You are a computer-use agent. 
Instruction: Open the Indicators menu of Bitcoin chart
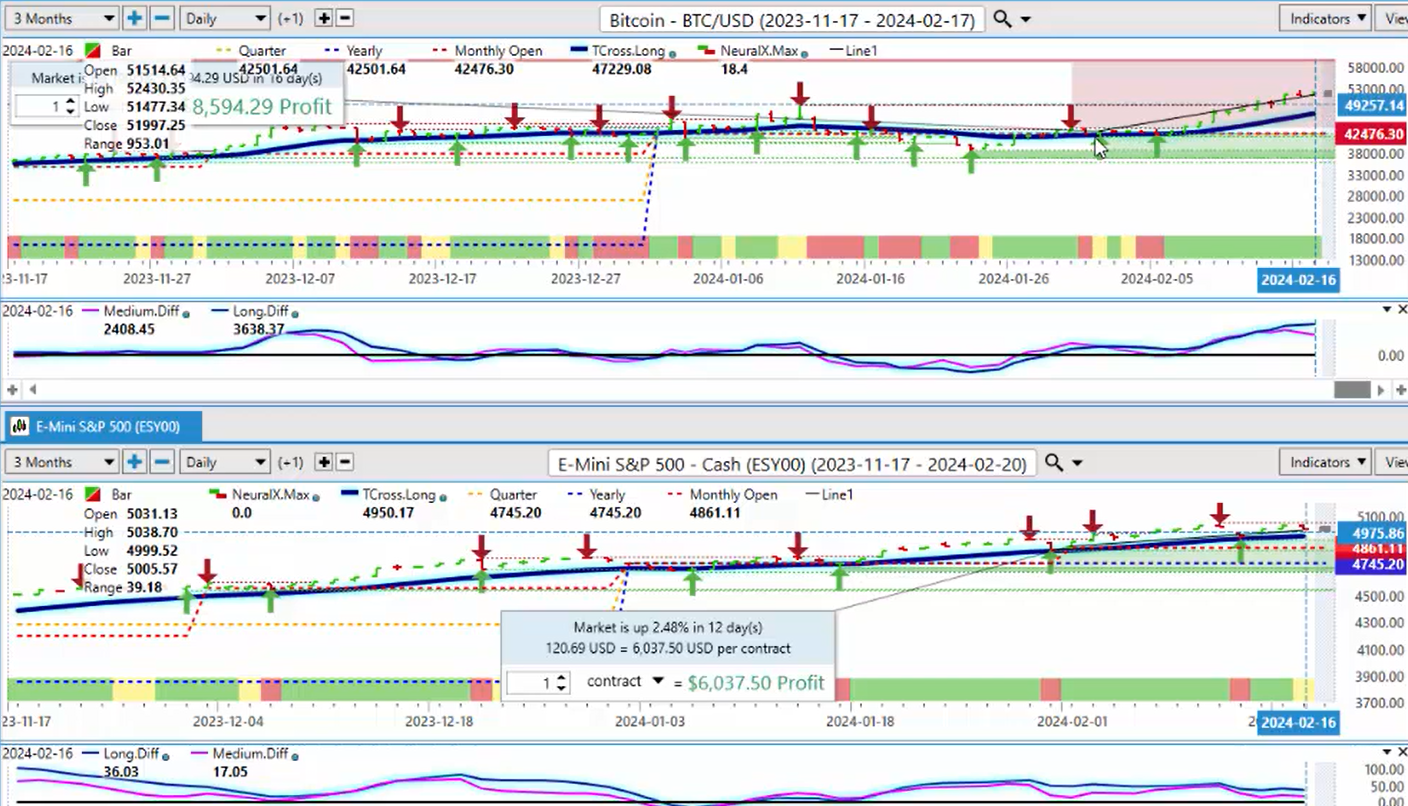(1325, 18)
